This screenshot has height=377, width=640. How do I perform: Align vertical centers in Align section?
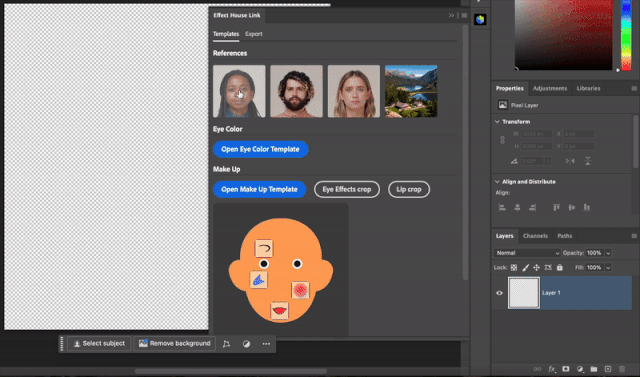571,207
